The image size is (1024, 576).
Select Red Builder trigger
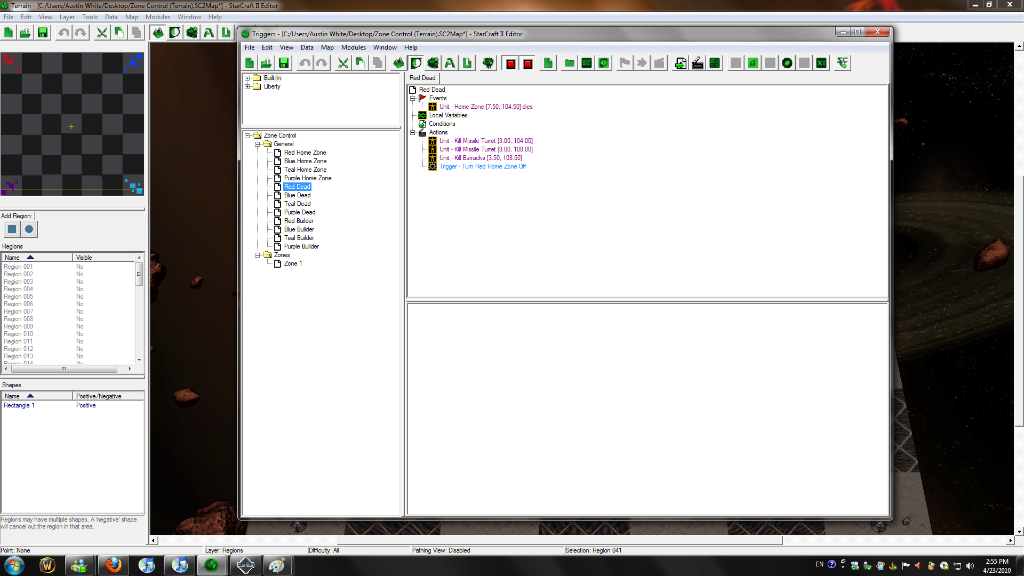click(x=299, y=220)
